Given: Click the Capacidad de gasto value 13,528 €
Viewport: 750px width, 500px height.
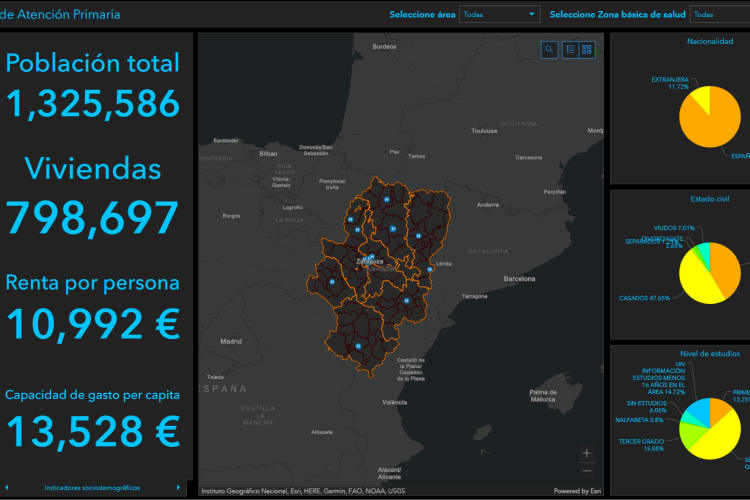Looking at the screenshot, I should 93,432.
